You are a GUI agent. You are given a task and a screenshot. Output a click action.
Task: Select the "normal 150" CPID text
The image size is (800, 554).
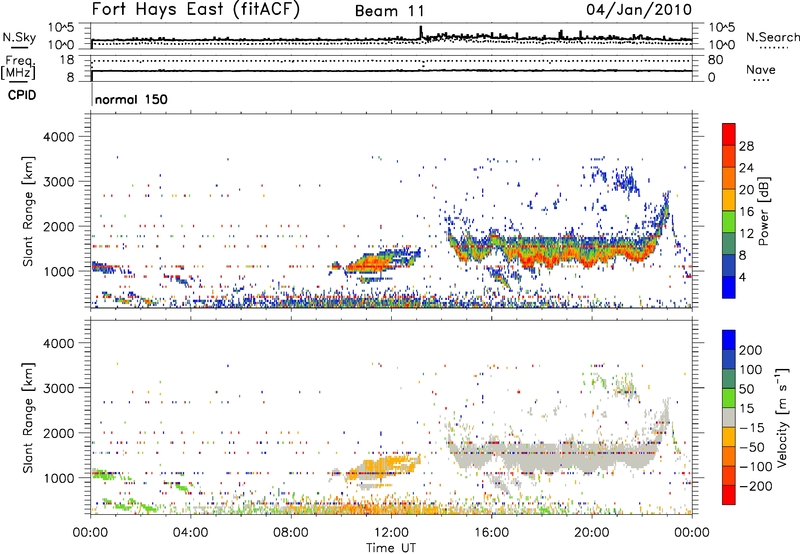pos(131,99)
